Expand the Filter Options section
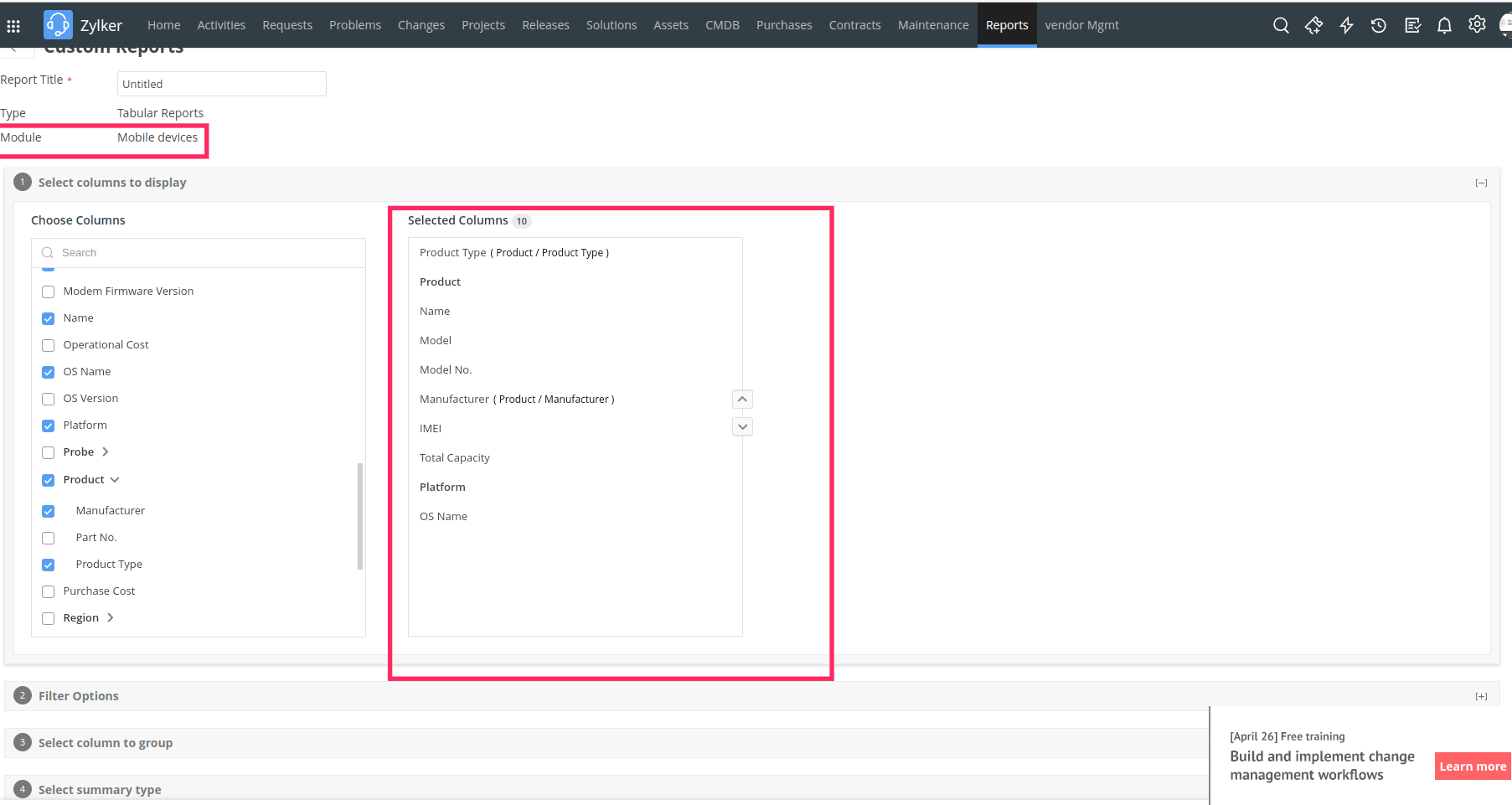Screen dimensions: 1512x805 point(1481,696)
